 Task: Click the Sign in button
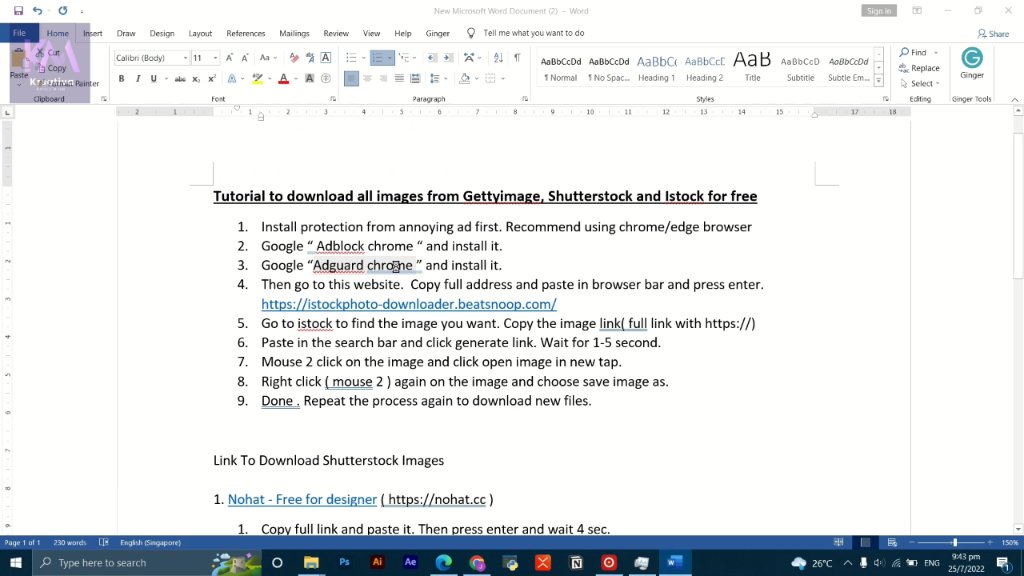pyautogui.click(x=878, y=11)
